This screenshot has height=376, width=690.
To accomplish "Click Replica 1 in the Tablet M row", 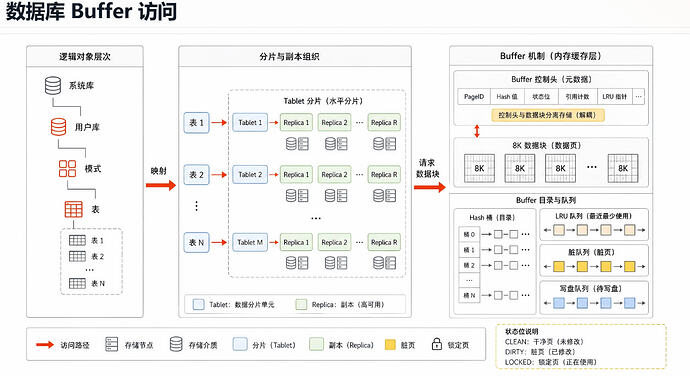I will pos(296,242).
